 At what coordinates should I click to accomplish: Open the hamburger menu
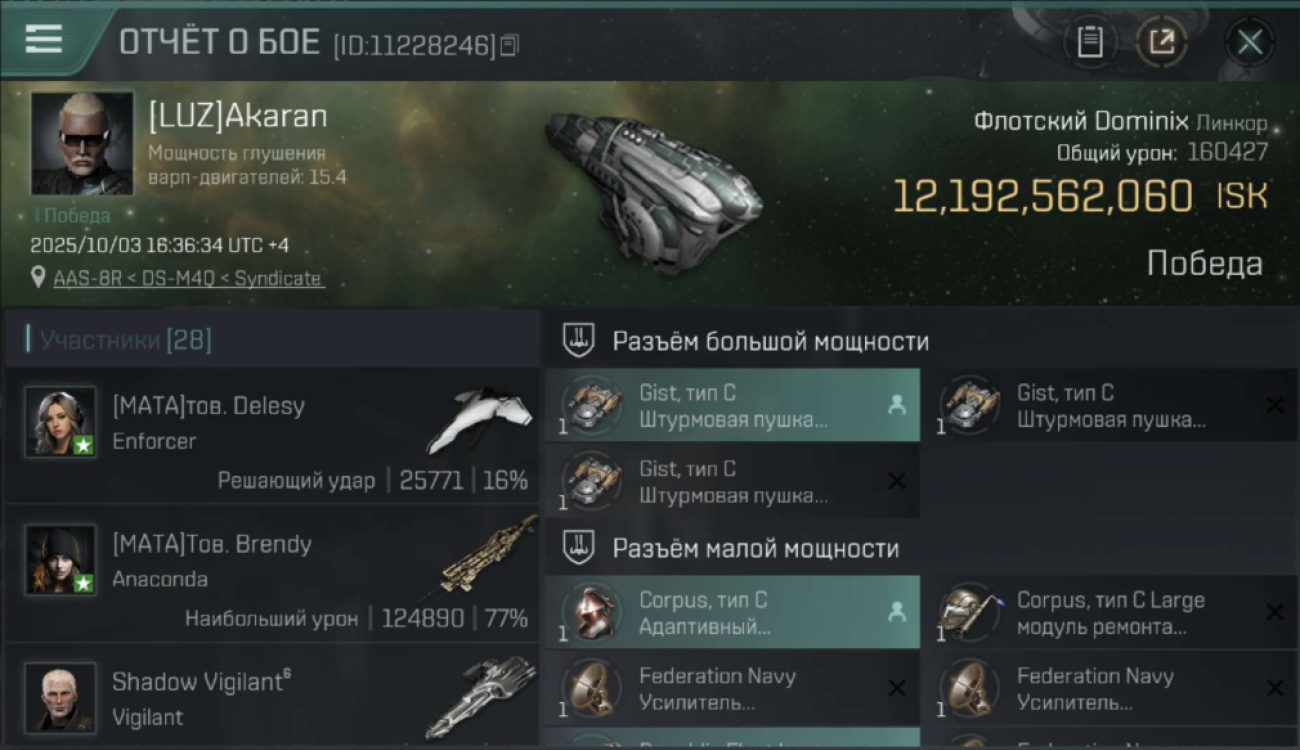tap(44, 39)
